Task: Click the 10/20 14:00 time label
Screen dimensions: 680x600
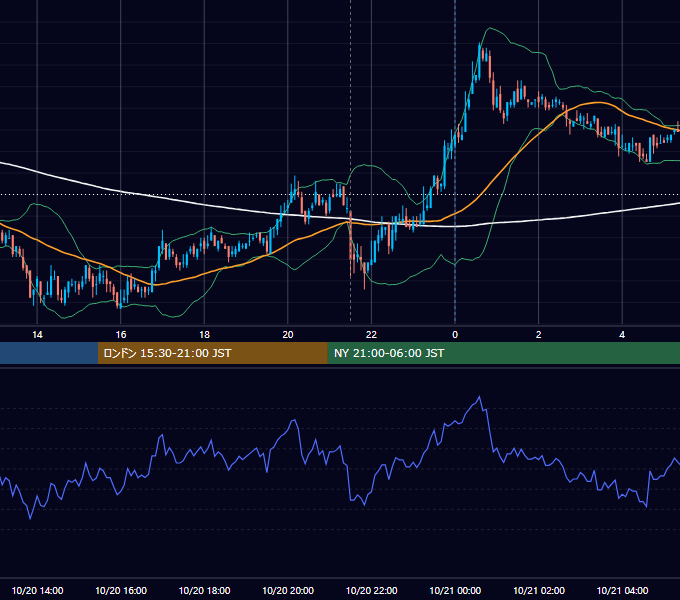Action: pos(37,590)
